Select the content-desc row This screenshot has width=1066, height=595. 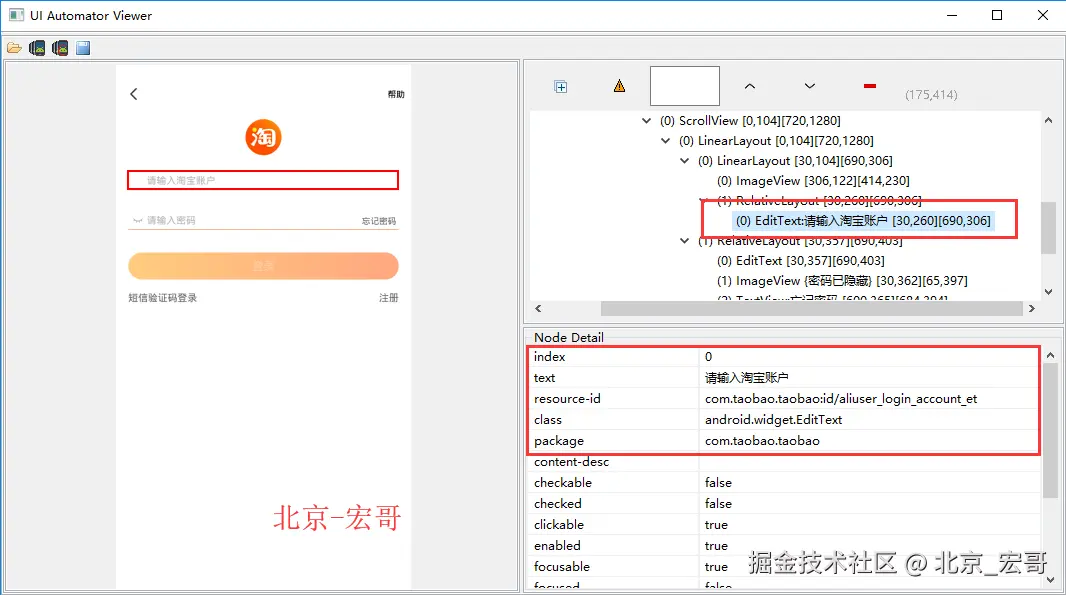pos(784,462)
